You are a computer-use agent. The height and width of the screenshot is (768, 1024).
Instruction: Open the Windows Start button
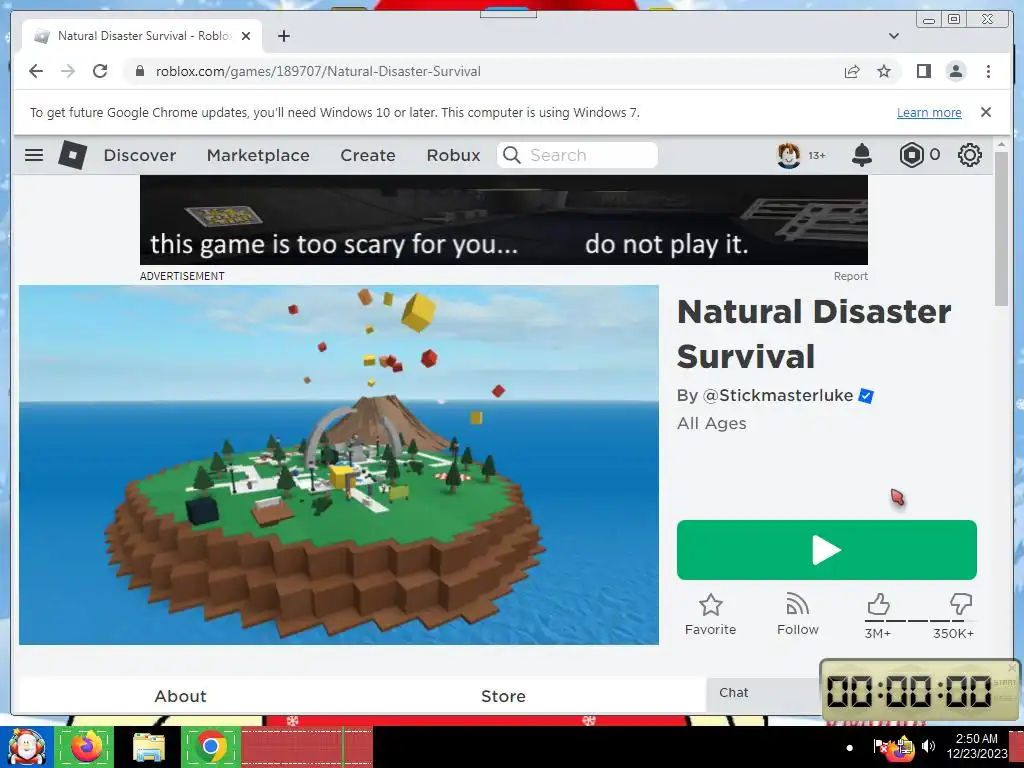point(27,747)
